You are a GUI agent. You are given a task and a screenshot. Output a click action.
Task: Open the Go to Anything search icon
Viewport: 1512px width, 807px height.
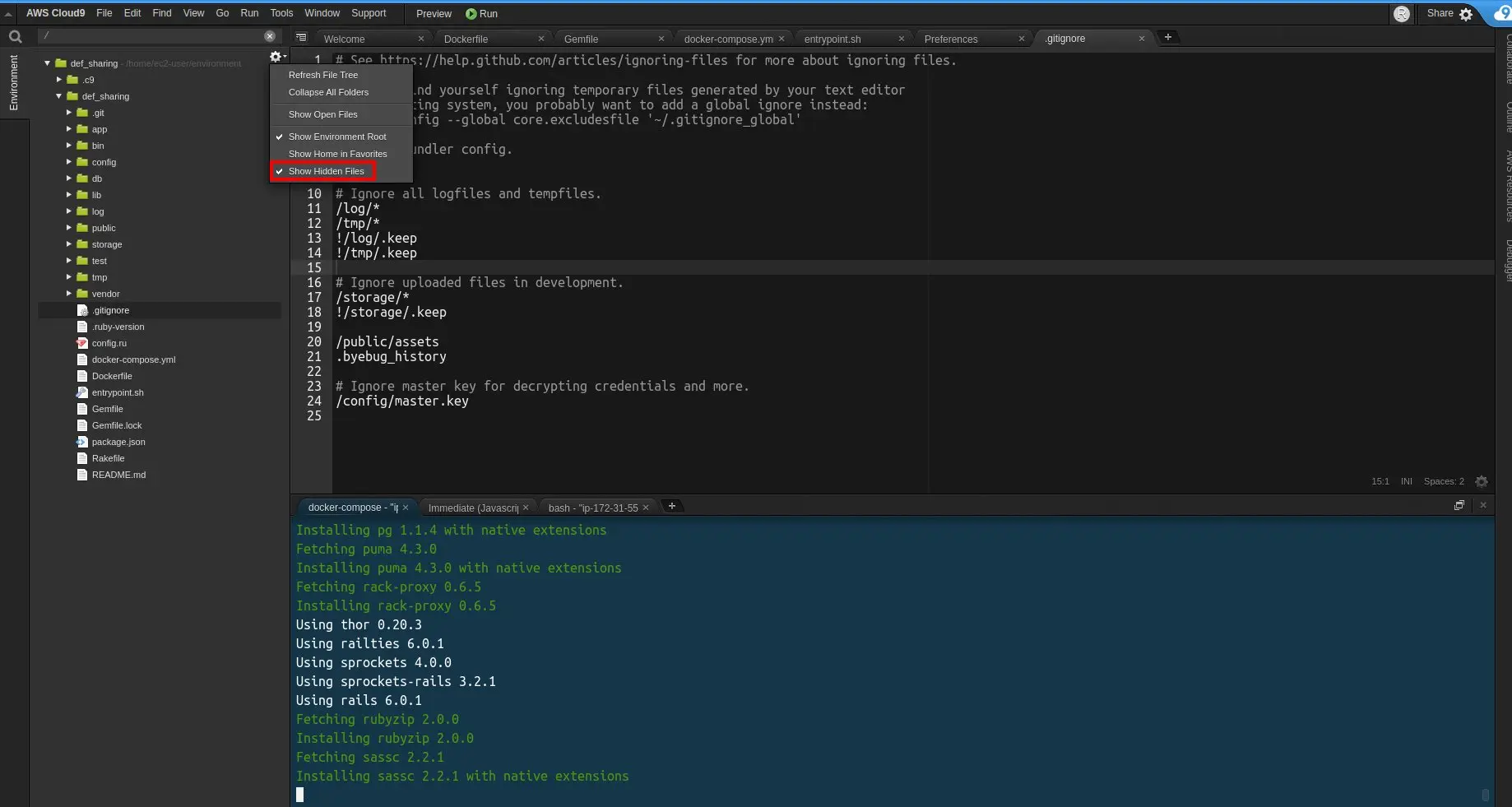tap(15, 36)
